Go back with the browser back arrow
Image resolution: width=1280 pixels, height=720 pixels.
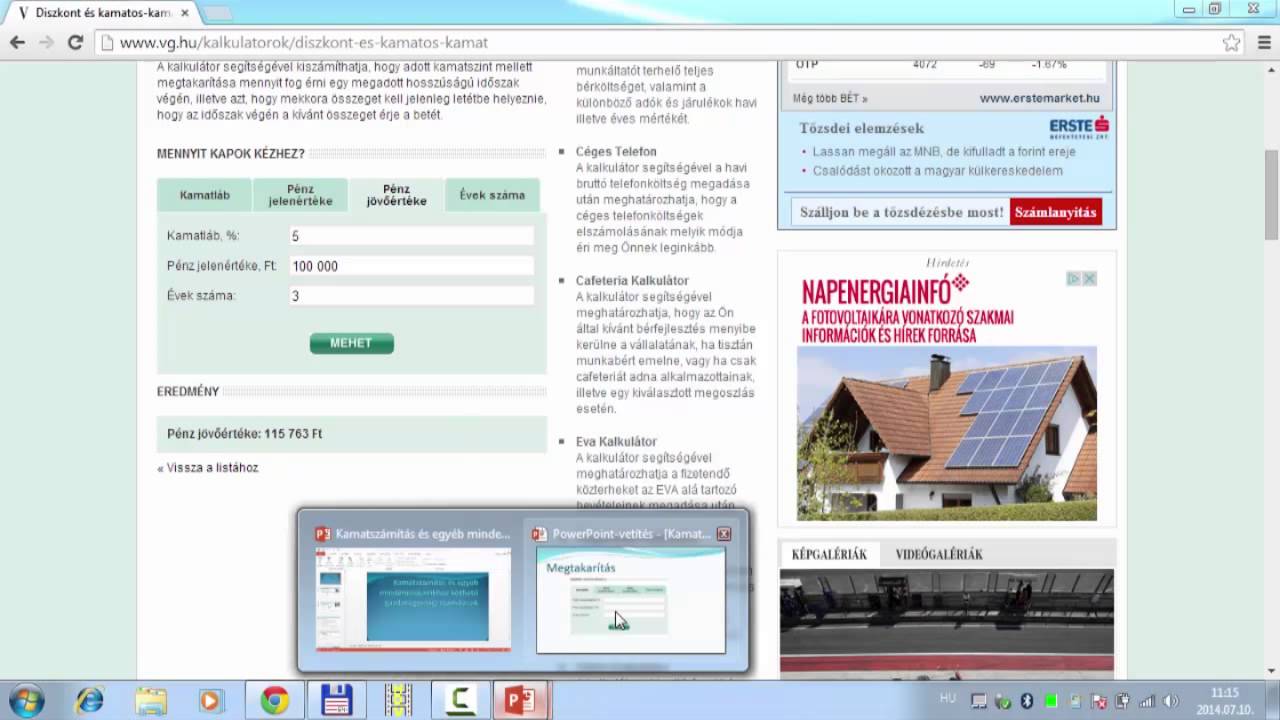[17, 42]
